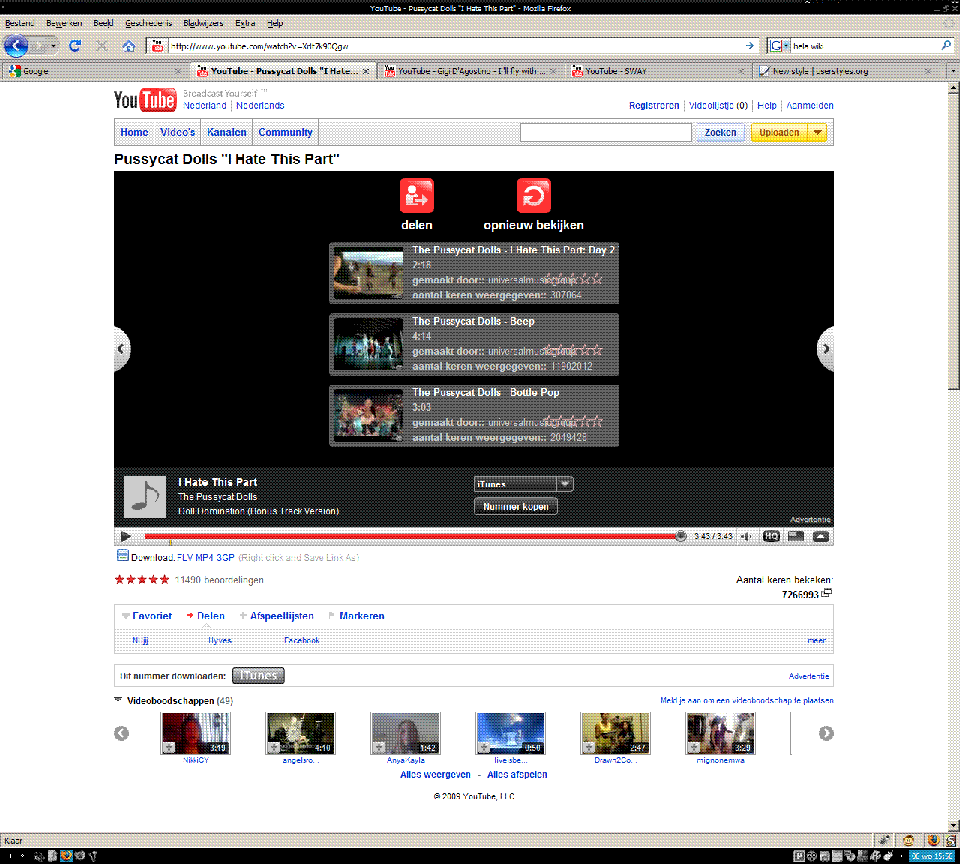Click the YouTube logo
The image size is (960, 864).
[x=145, y=100]
